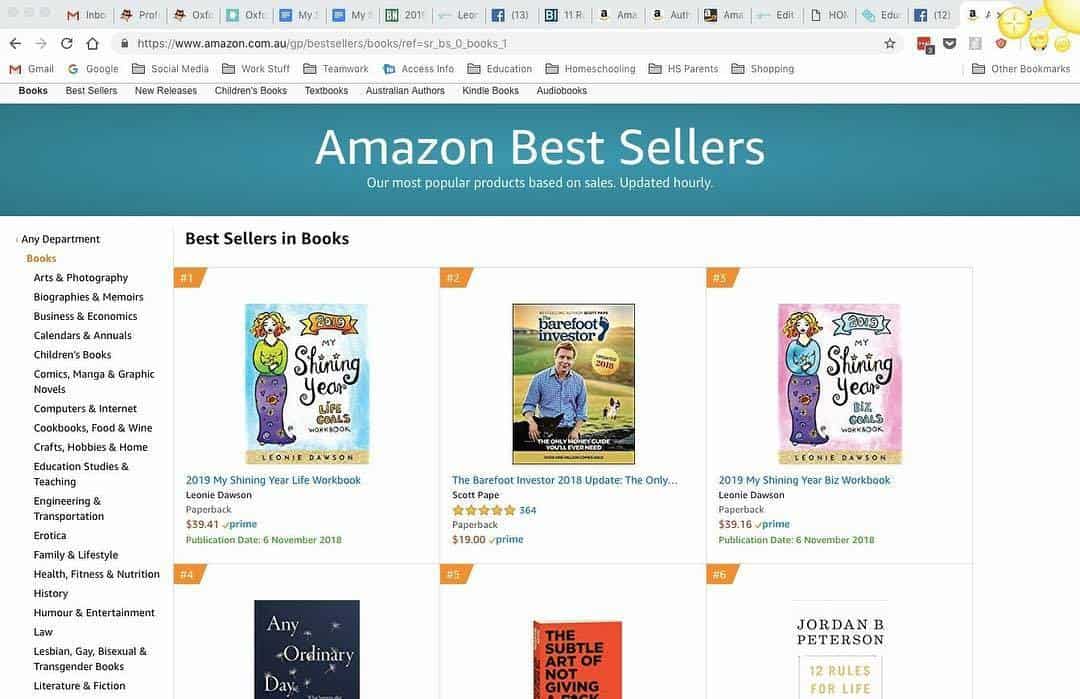Select the New Releases navigation item
Viewport: 1080px width, 699px height.
[166, 91]
